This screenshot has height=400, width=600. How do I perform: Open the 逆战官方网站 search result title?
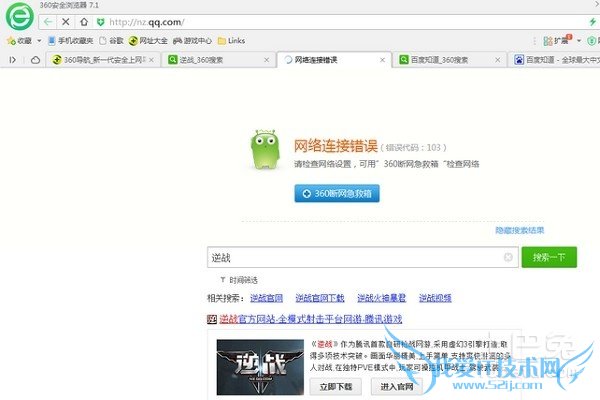pyautogui.click(x=310, y=319)
